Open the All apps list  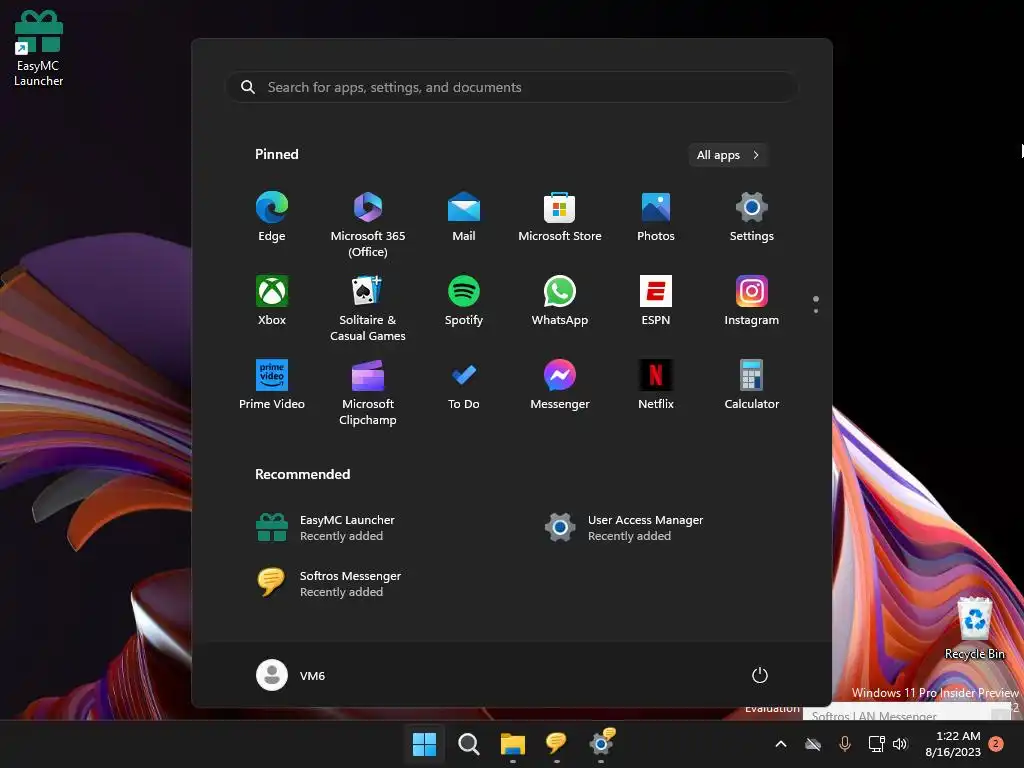pos(728,155)
